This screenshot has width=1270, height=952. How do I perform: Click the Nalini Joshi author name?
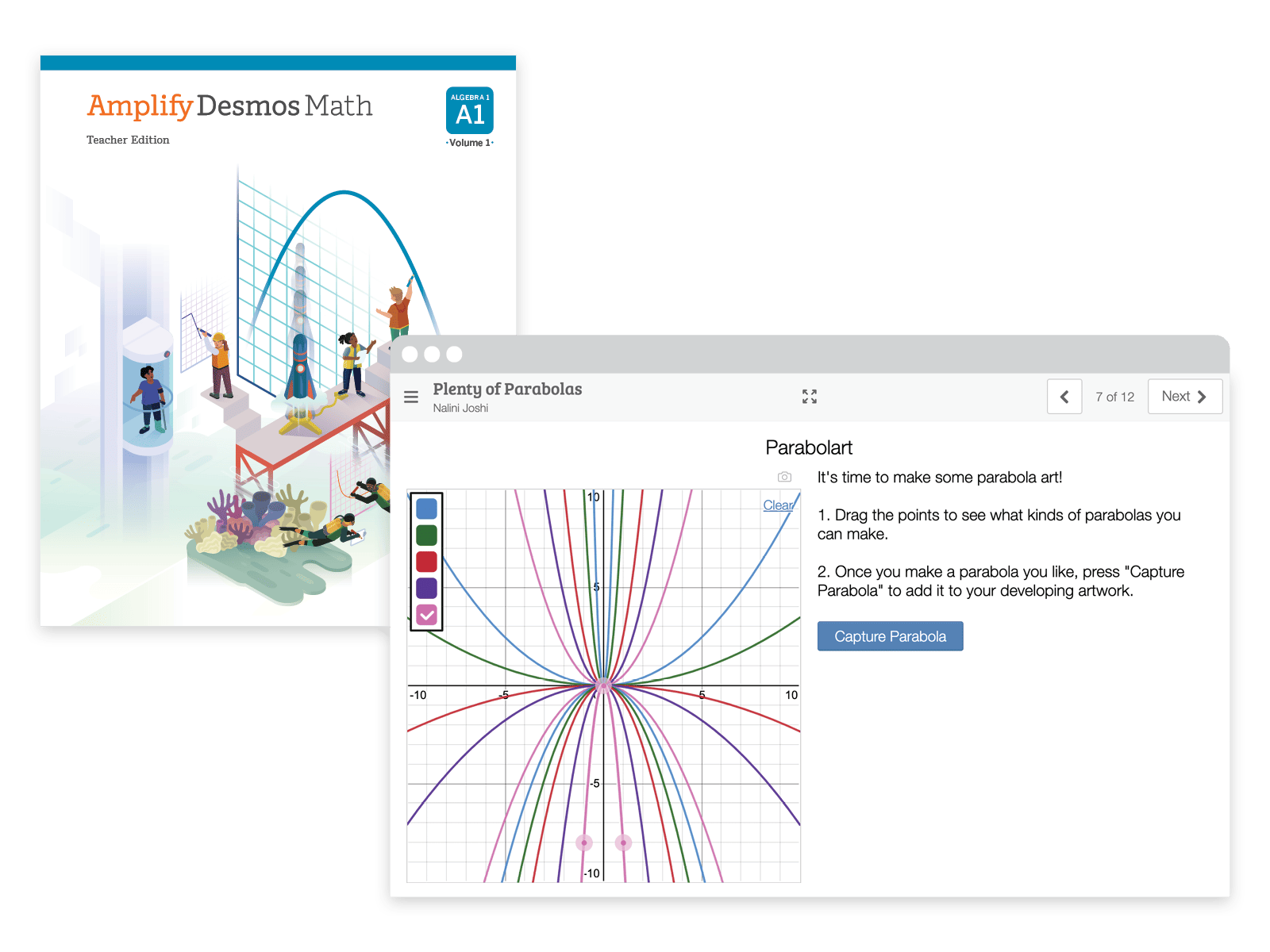pyautogui.click(x=460, y=408)
